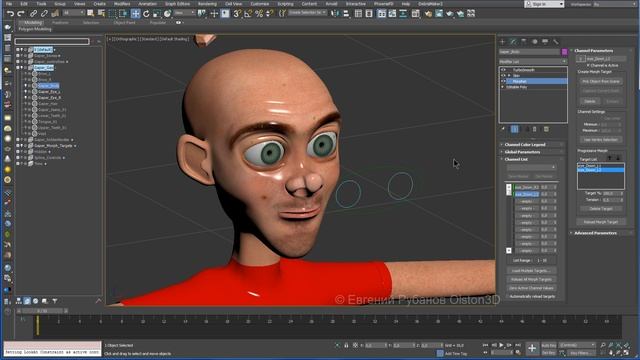
Task: Collapse the Channel List rollout
Action: click(x=532, y=159)
